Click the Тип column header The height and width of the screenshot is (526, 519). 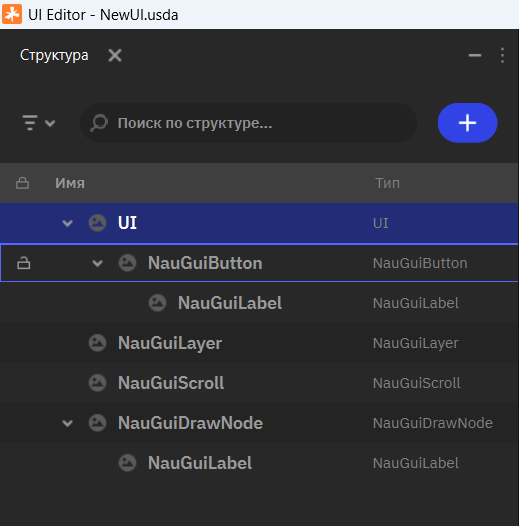coord(387,183)
